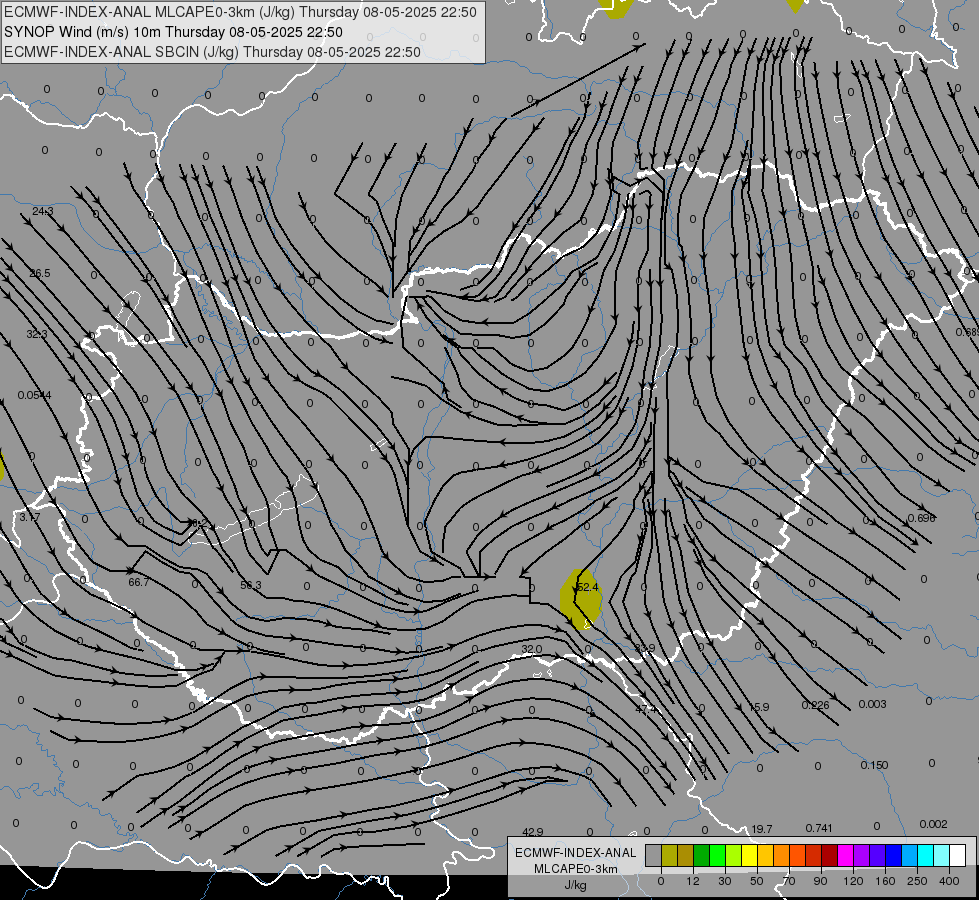
Task: Click the magenta legend swatch
Action: click(x=846, y=855)
